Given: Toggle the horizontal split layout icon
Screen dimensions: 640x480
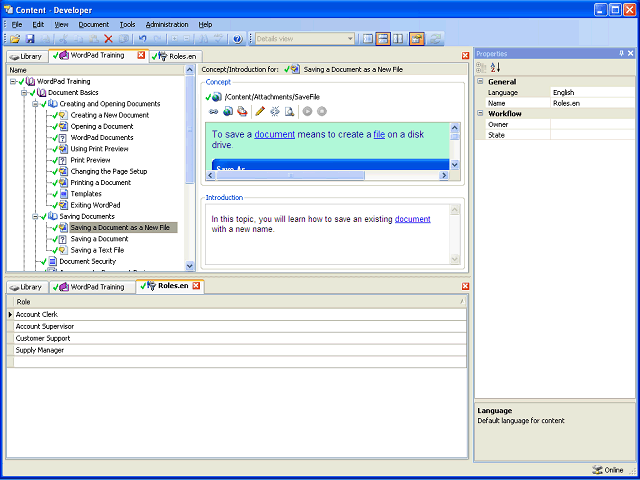Looking at the screenshot, I should coord(383,39).
